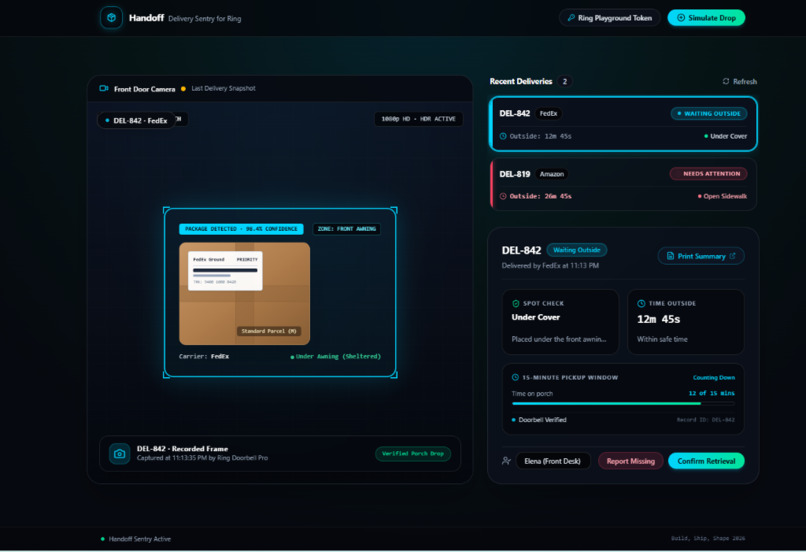Viewport: 806px width, 552px height.
Task: Click the Print Summary button
Action: pos(701,256)
